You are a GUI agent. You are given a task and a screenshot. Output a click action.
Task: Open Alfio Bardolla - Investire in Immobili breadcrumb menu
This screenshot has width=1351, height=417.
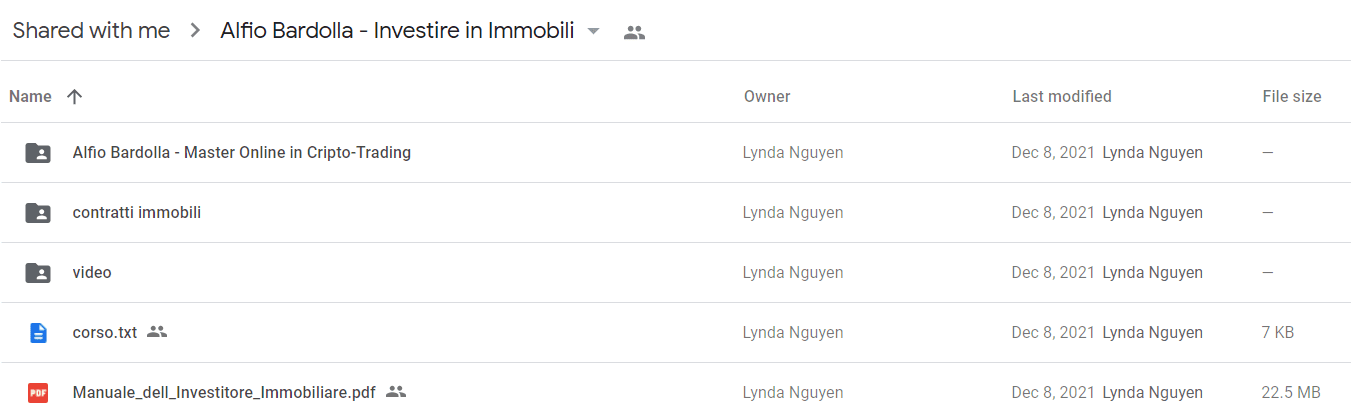click(397, 31)
